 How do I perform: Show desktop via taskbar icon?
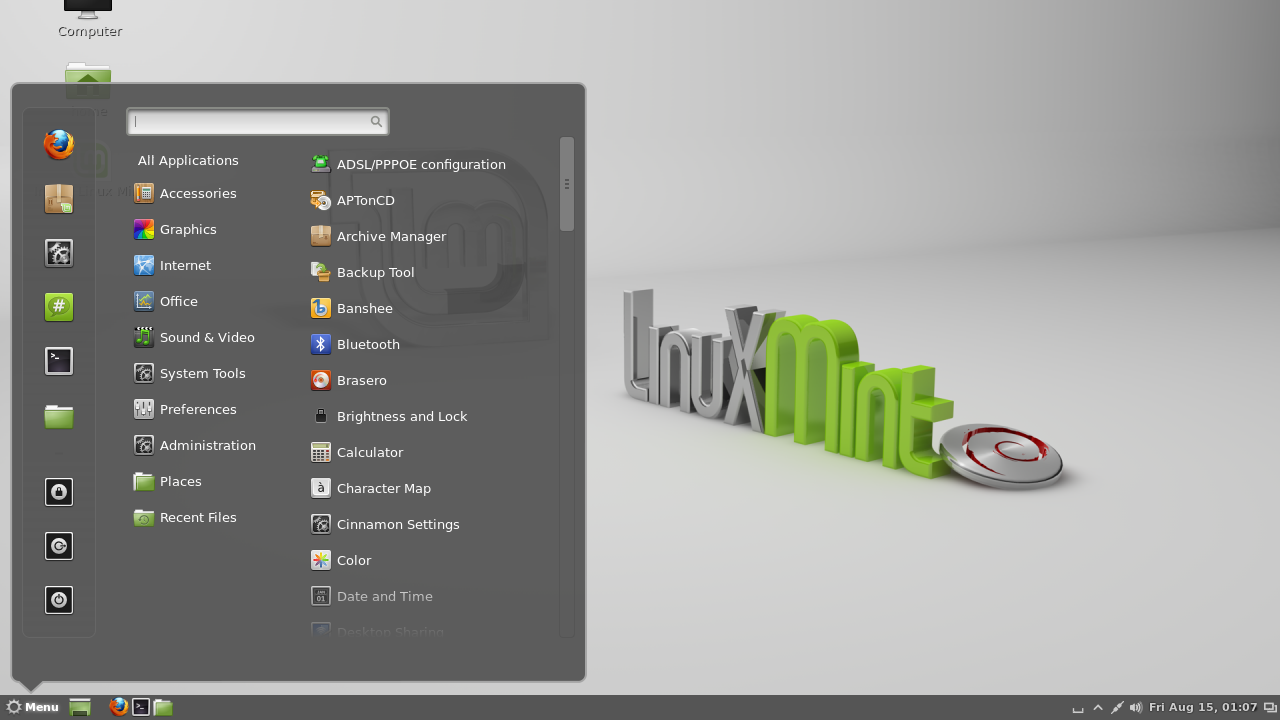[x=80, y=707]
